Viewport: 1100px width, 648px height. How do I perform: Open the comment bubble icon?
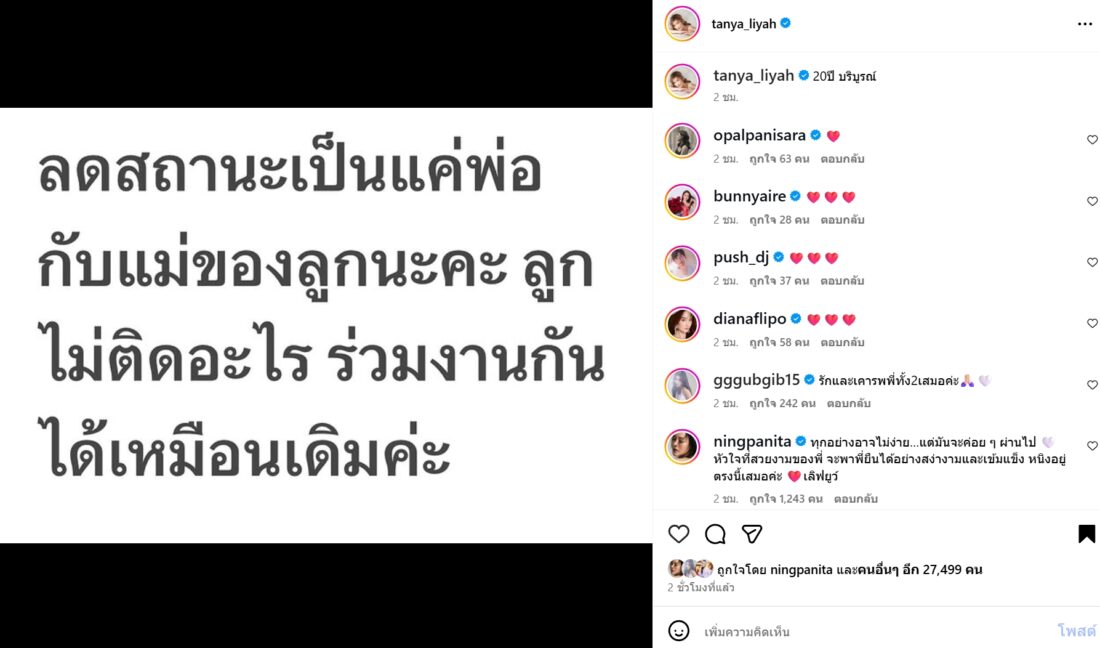tap(715, 534)
